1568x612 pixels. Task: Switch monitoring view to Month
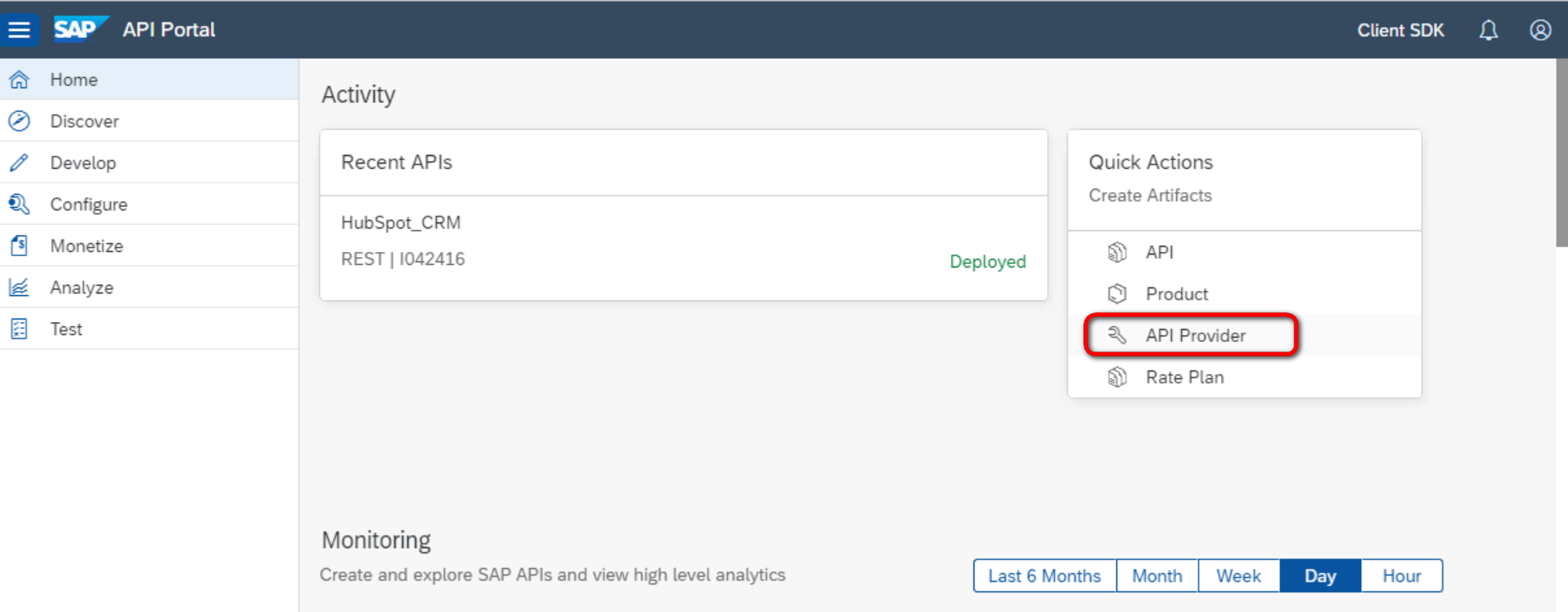(x=1157, y=575)
